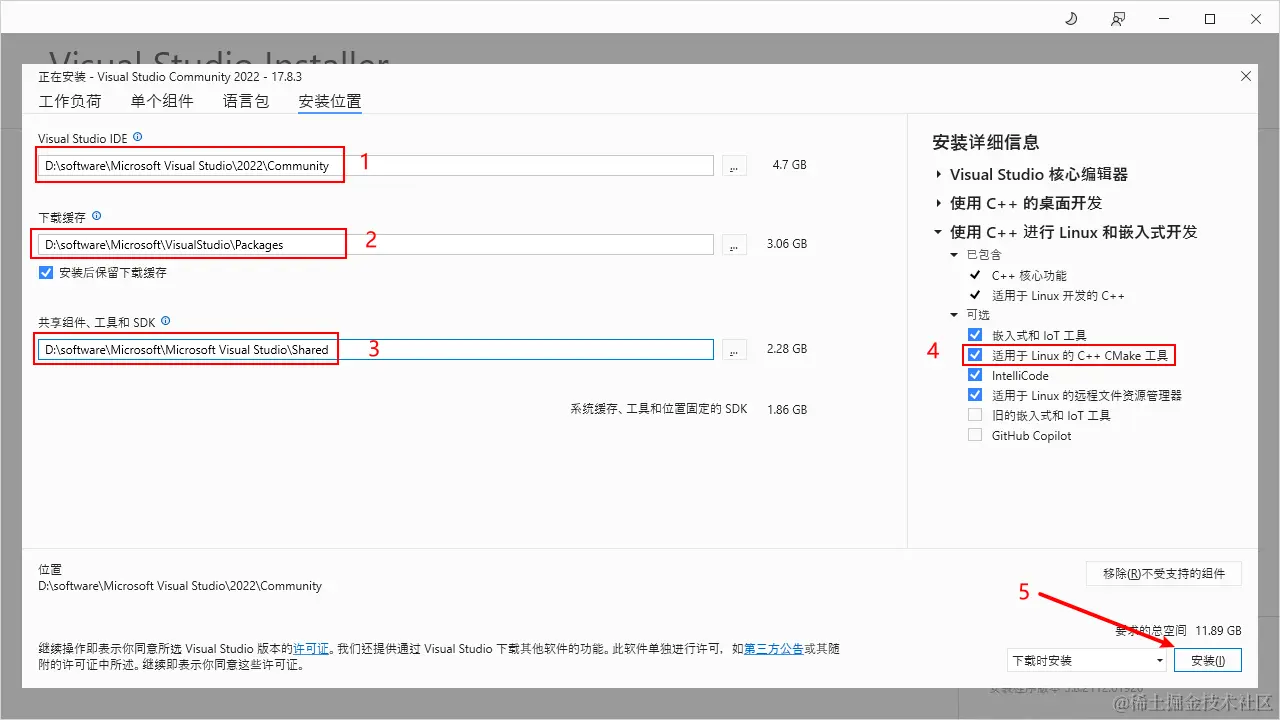Collapse the 已包含 group

955,255
